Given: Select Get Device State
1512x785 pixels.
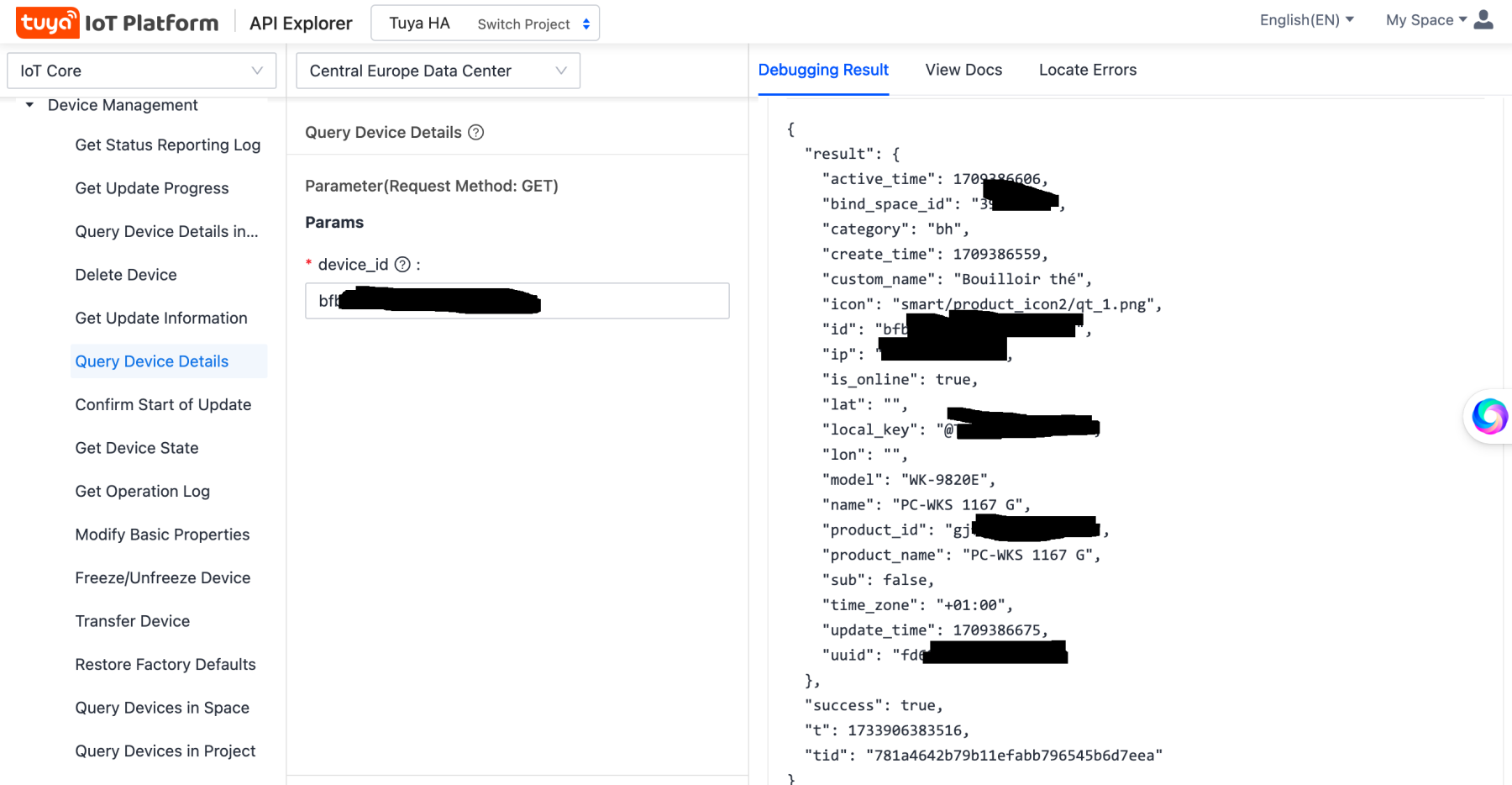Looking at the screenshot, I should [x=137, y=448].
